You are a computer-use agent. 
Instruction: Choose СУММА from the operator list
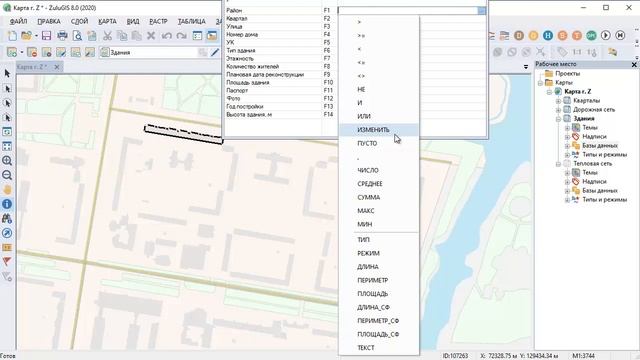[378, 197]
